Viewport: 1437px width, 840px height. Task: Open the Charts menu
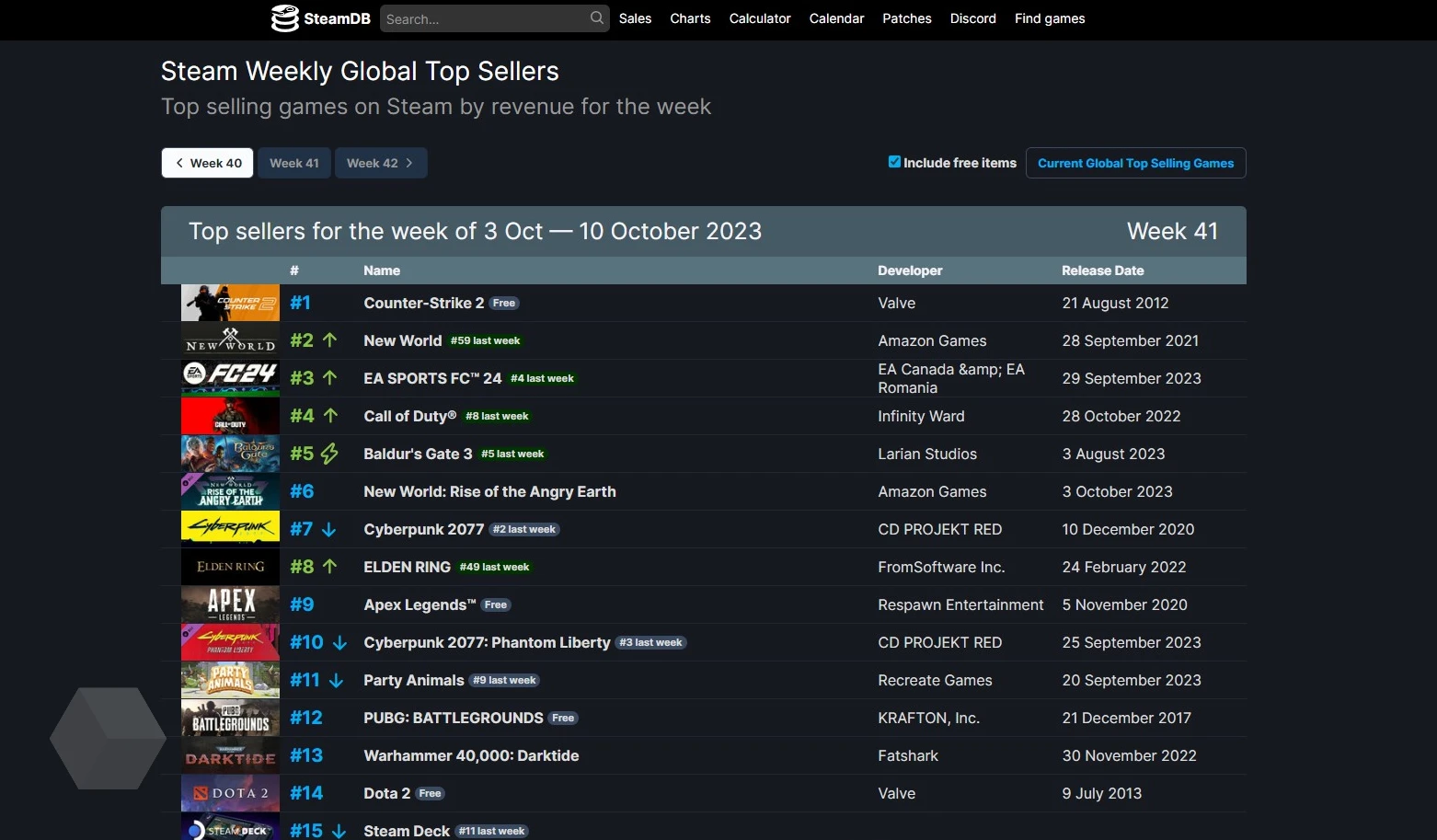point(690,18)
